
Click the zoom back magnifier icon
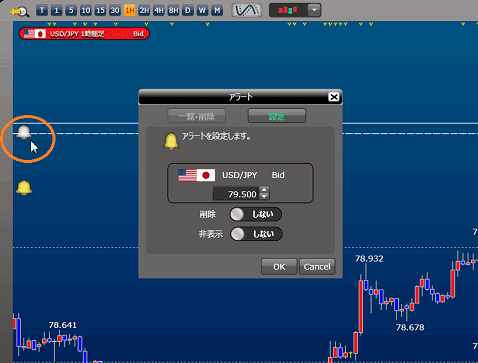pos(20,12)
